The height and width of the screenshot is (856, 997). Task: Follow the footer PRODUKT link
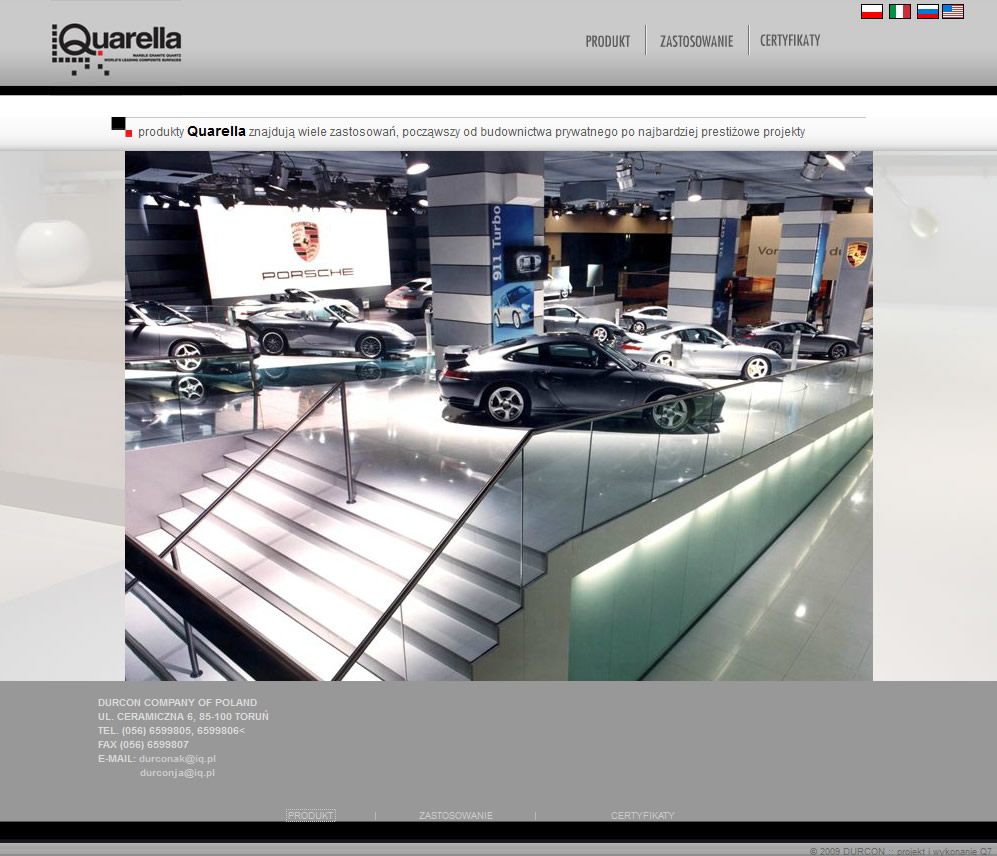310,815
